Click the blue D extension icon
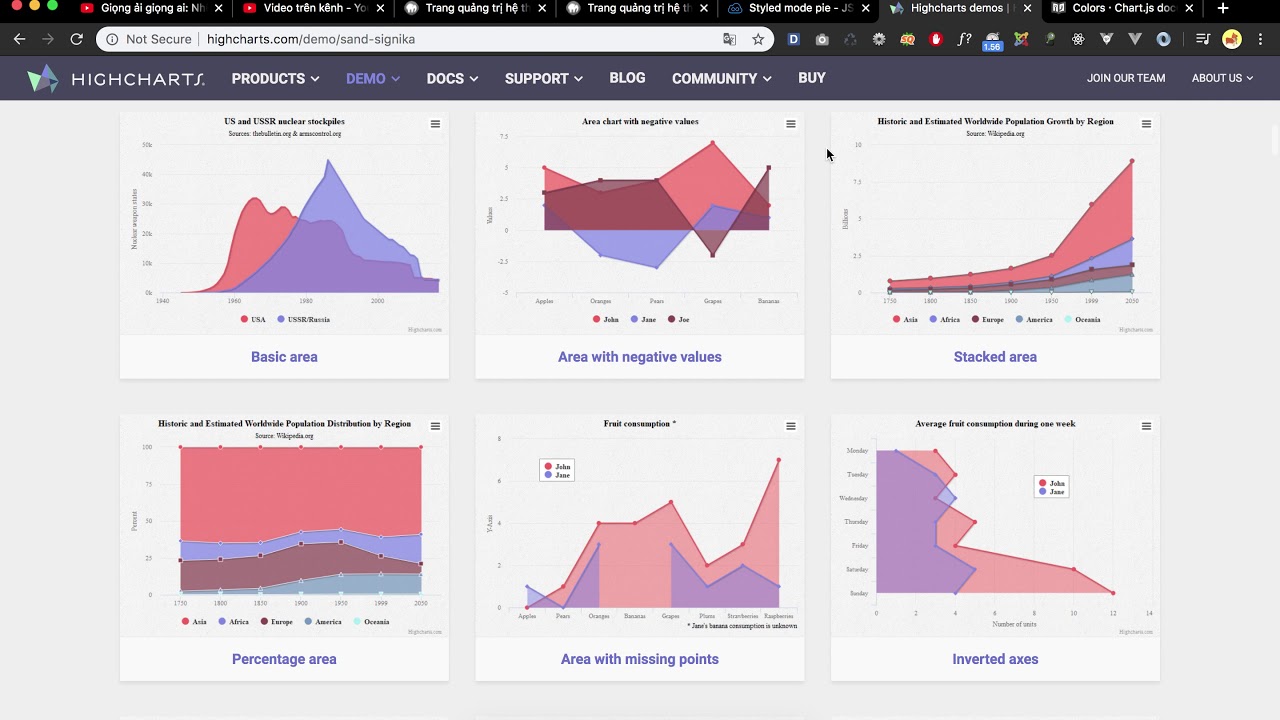1280x720 pixels. click(794, 39)
